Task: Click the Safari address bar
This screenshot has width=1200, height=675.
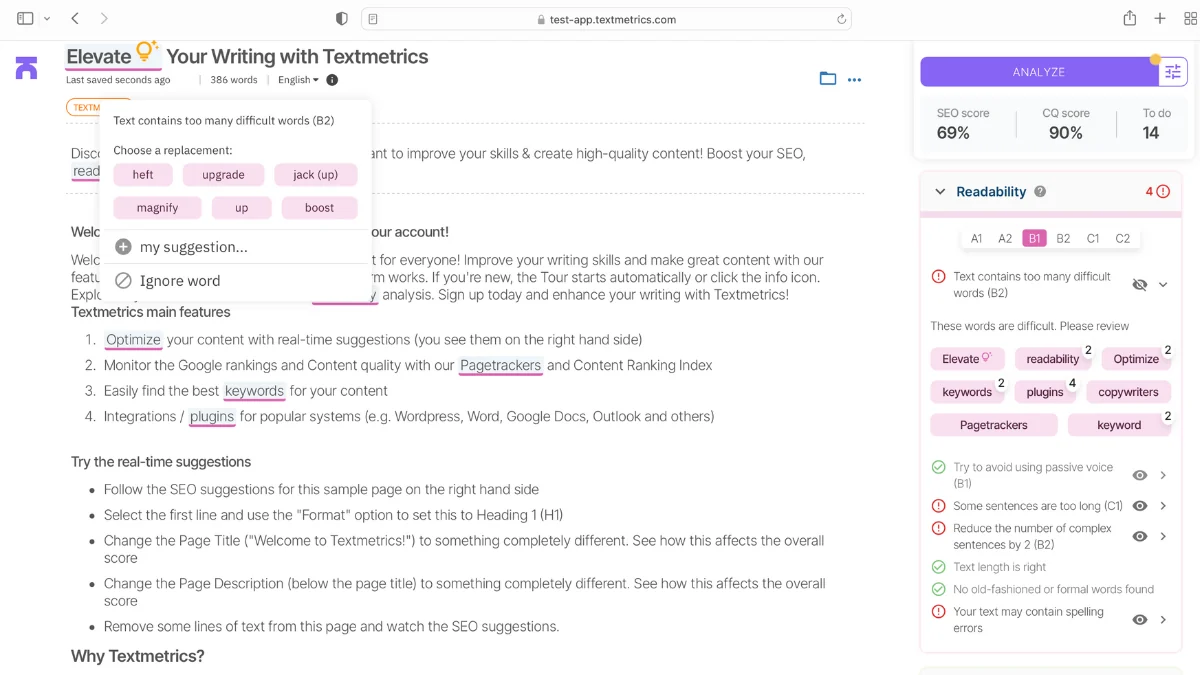Action: click(x=607, y=19)
